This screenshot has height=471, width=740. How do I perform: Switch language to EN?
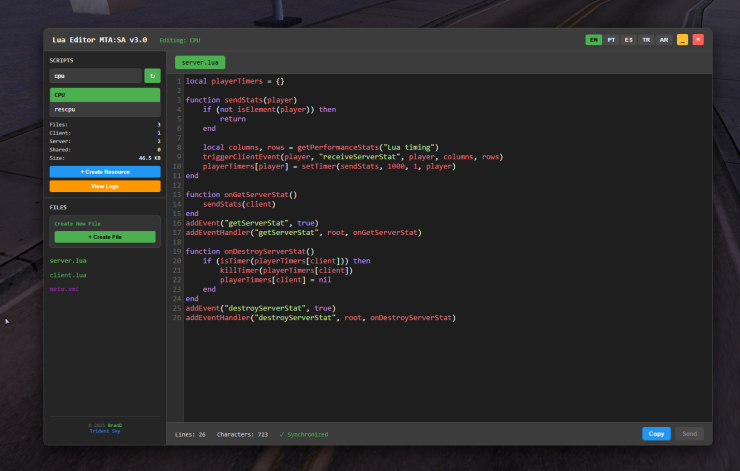pos(594,39)
